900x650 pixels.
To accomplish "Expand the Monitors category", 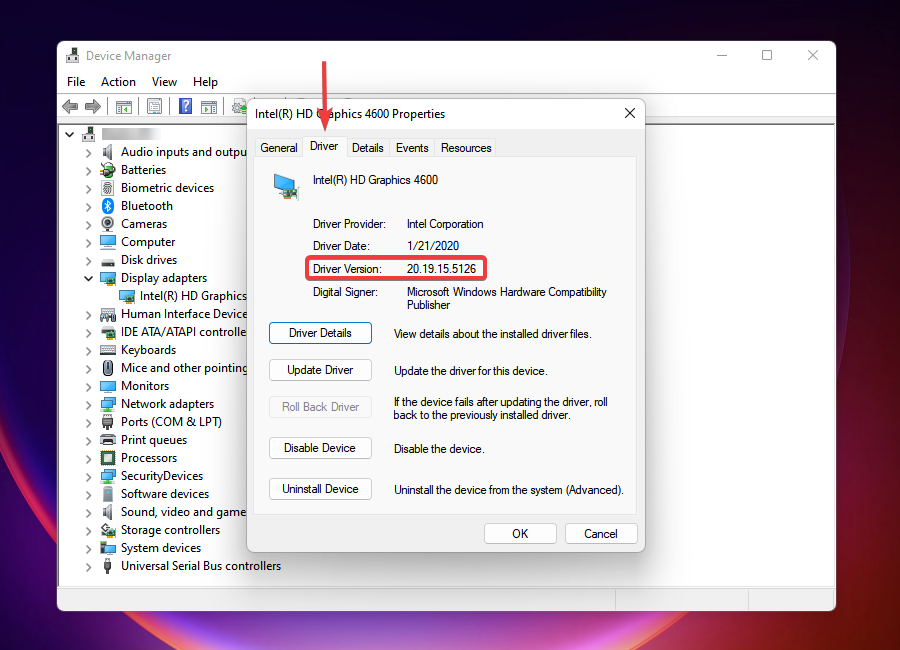I will 88,386.
